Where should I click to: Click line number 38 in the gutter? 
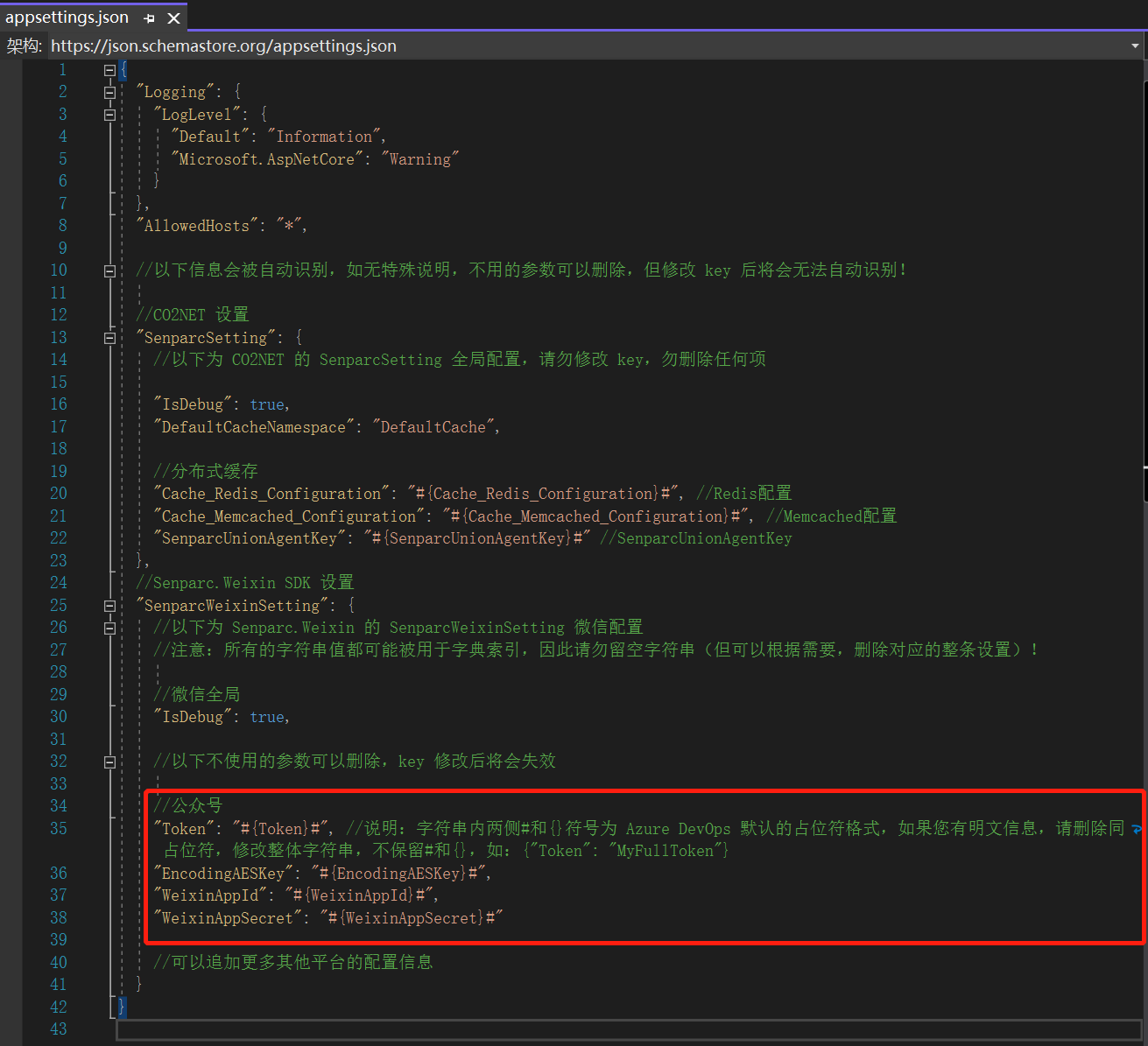(58, 918)
